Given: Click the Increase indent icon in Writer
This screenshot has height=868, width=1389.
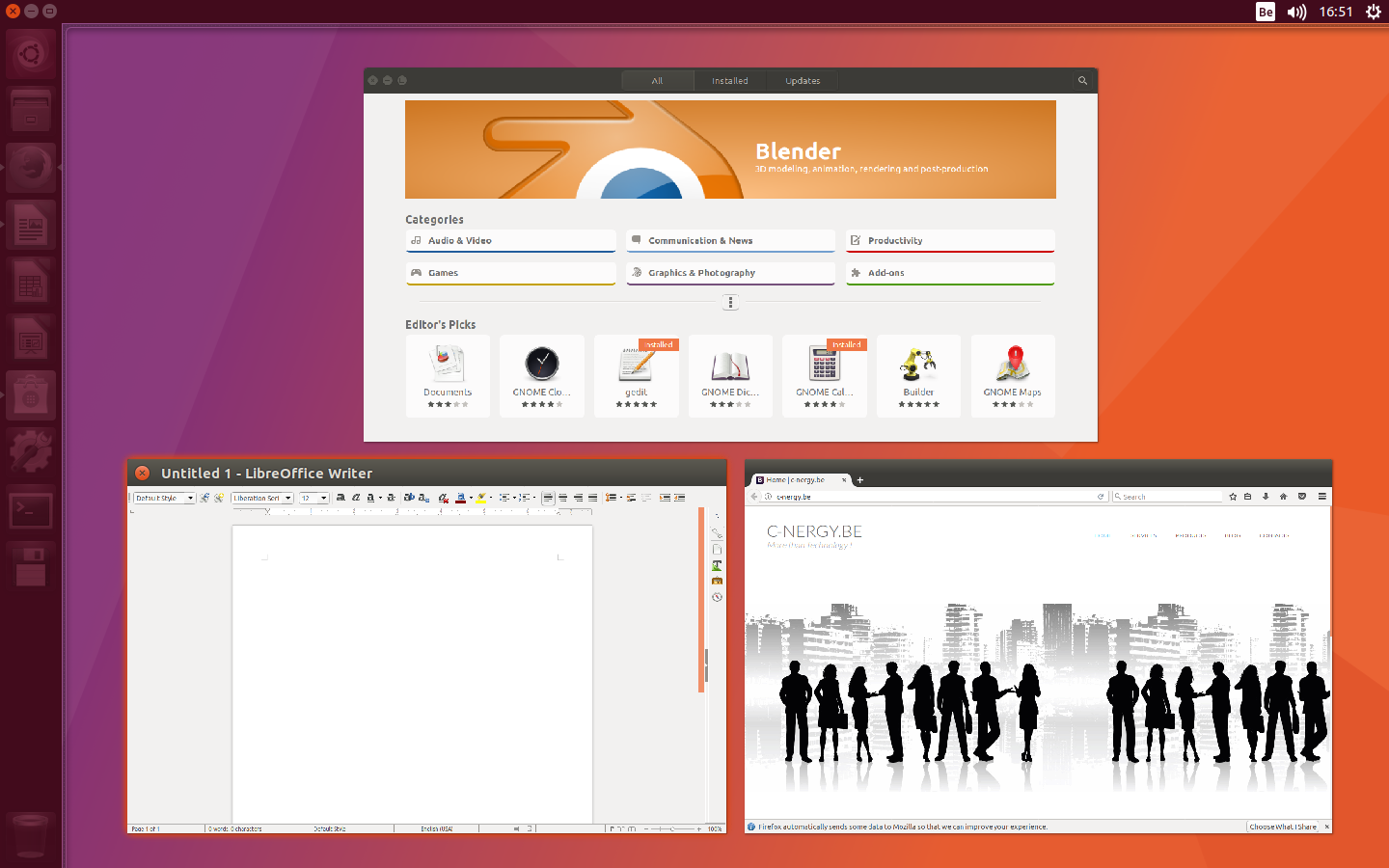Looking at the screenshot, I should (x=665, y=498).
